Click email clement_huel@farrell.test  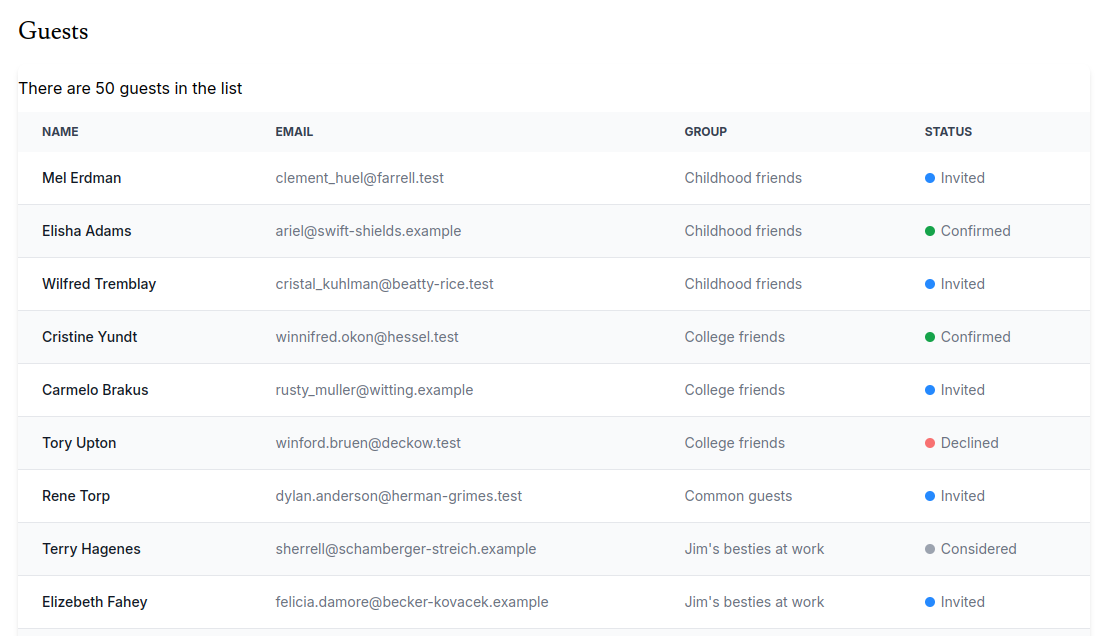(x=359, y=178)
